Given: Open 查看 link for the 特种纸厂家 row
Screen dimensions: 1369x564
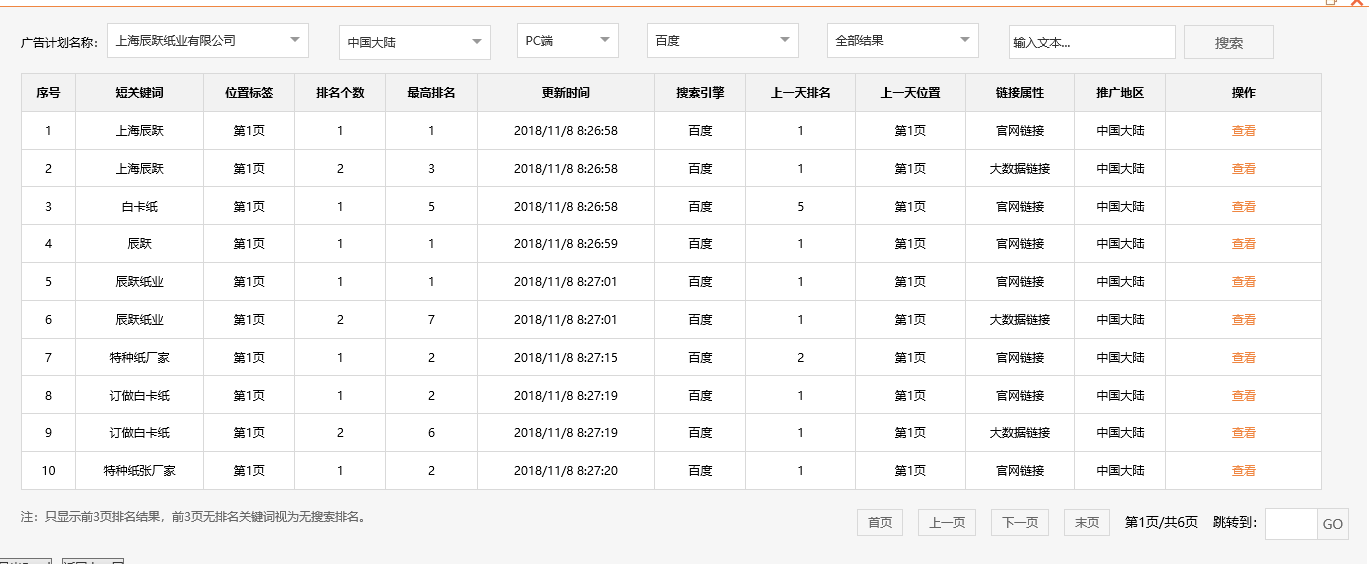Looking at the screenshot, I should [x=1243, y=357].
